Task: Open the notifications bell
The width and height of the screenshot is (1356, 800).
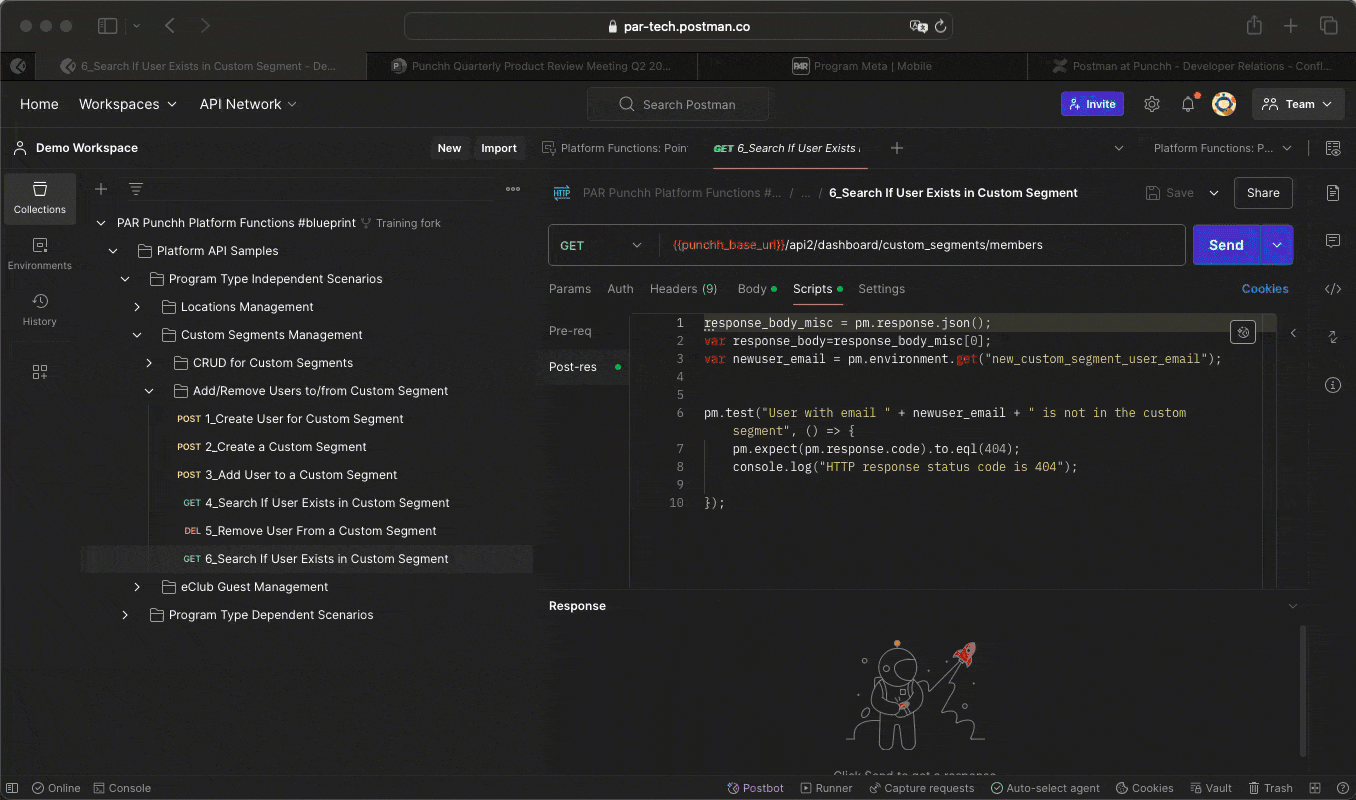Action: click(1188, 104)
